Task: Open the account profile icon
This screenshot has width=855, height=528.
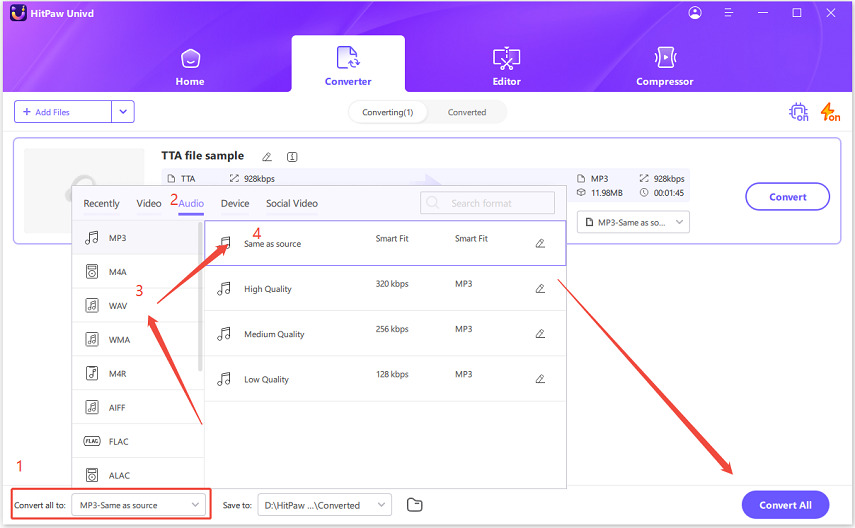Action: pos(695,13)
